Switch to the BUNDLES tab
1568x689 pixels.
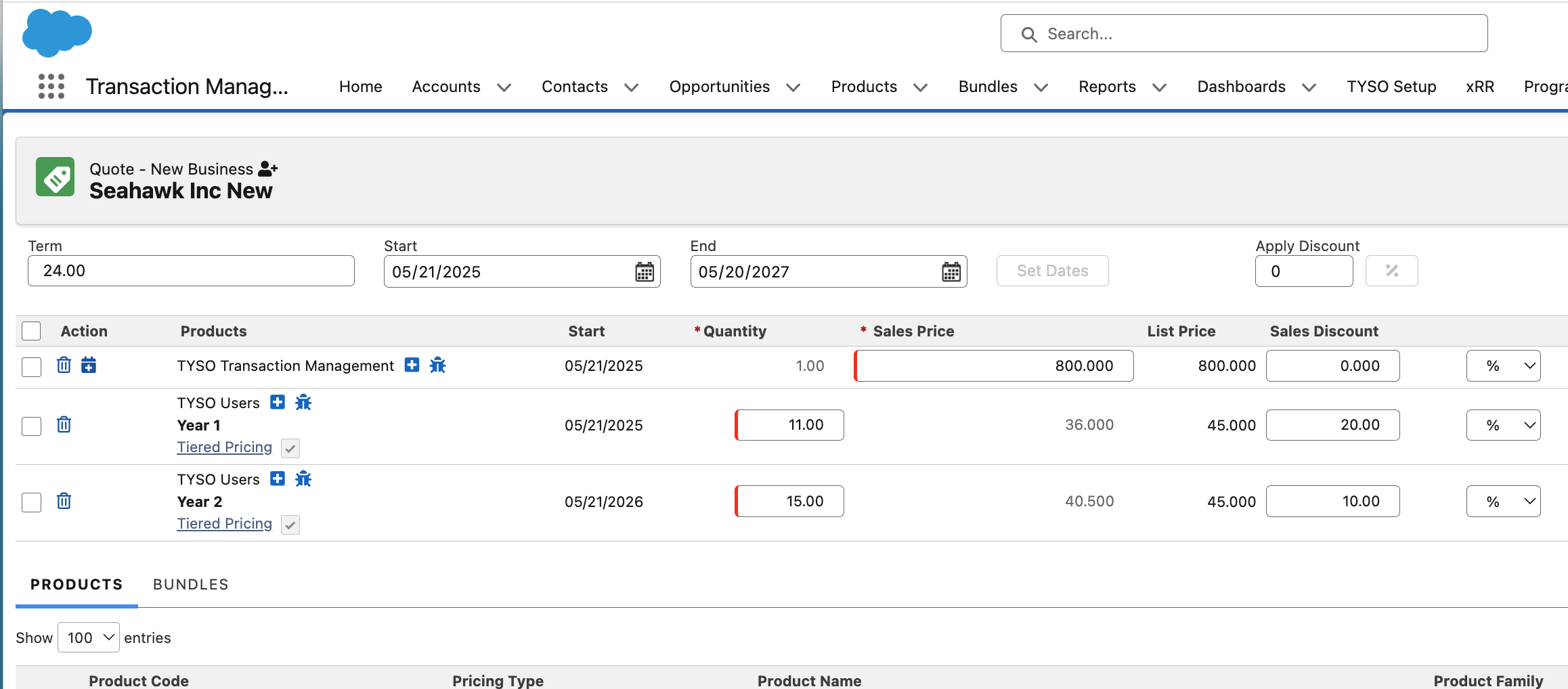point(191,584)
